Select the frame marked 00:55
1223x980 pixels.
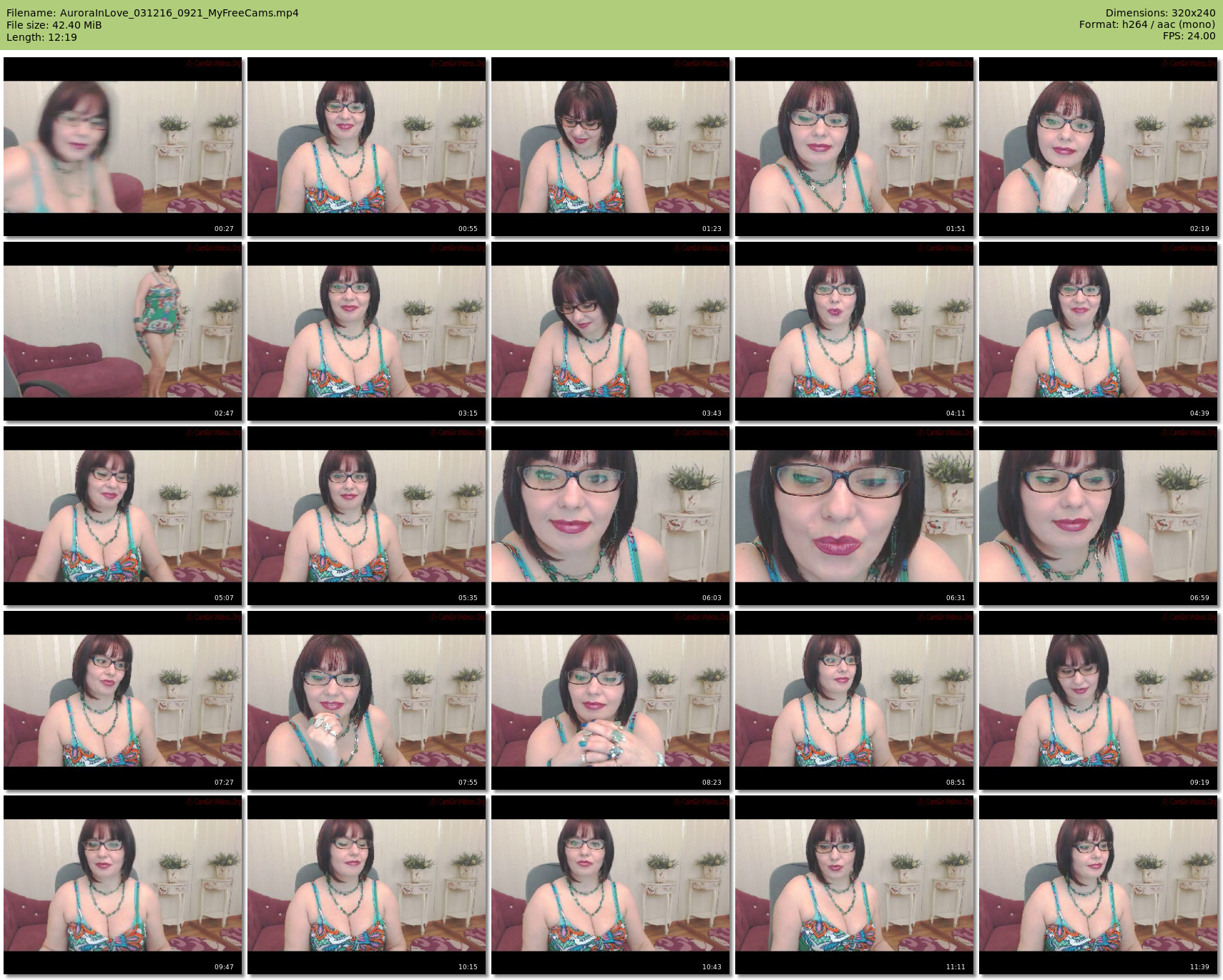367,147
